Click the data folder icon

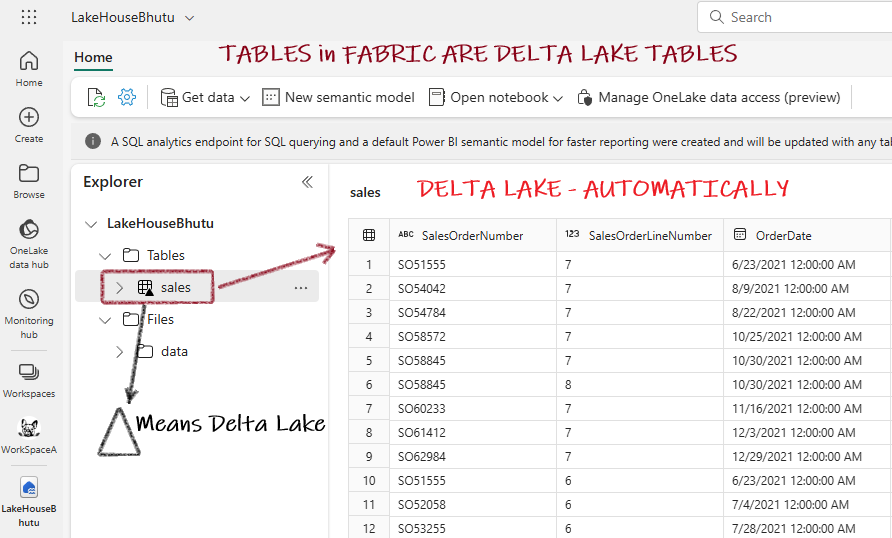[145, 351]
